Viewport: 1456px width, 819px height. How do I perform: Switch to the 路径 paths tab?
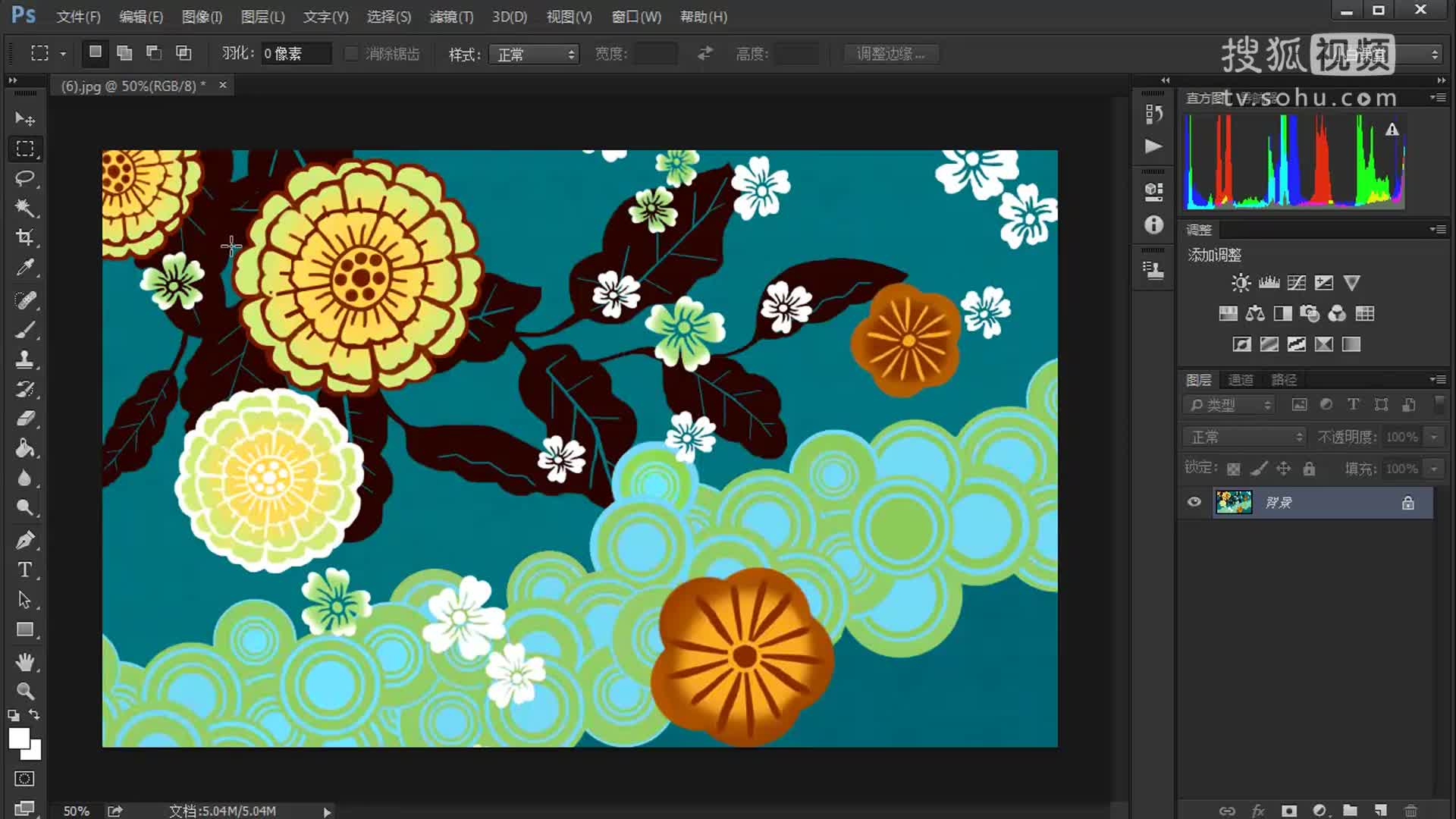(1284, 380)
